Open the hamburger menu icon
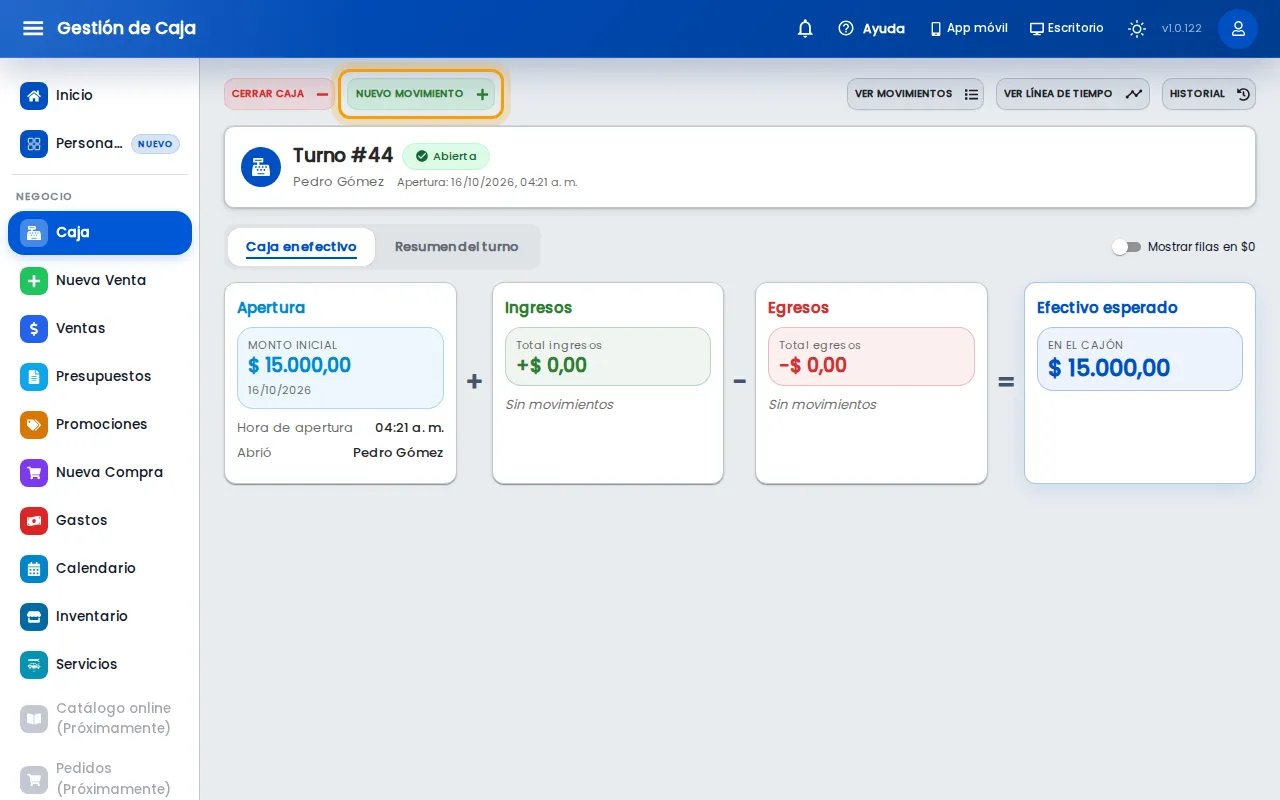 33,28
